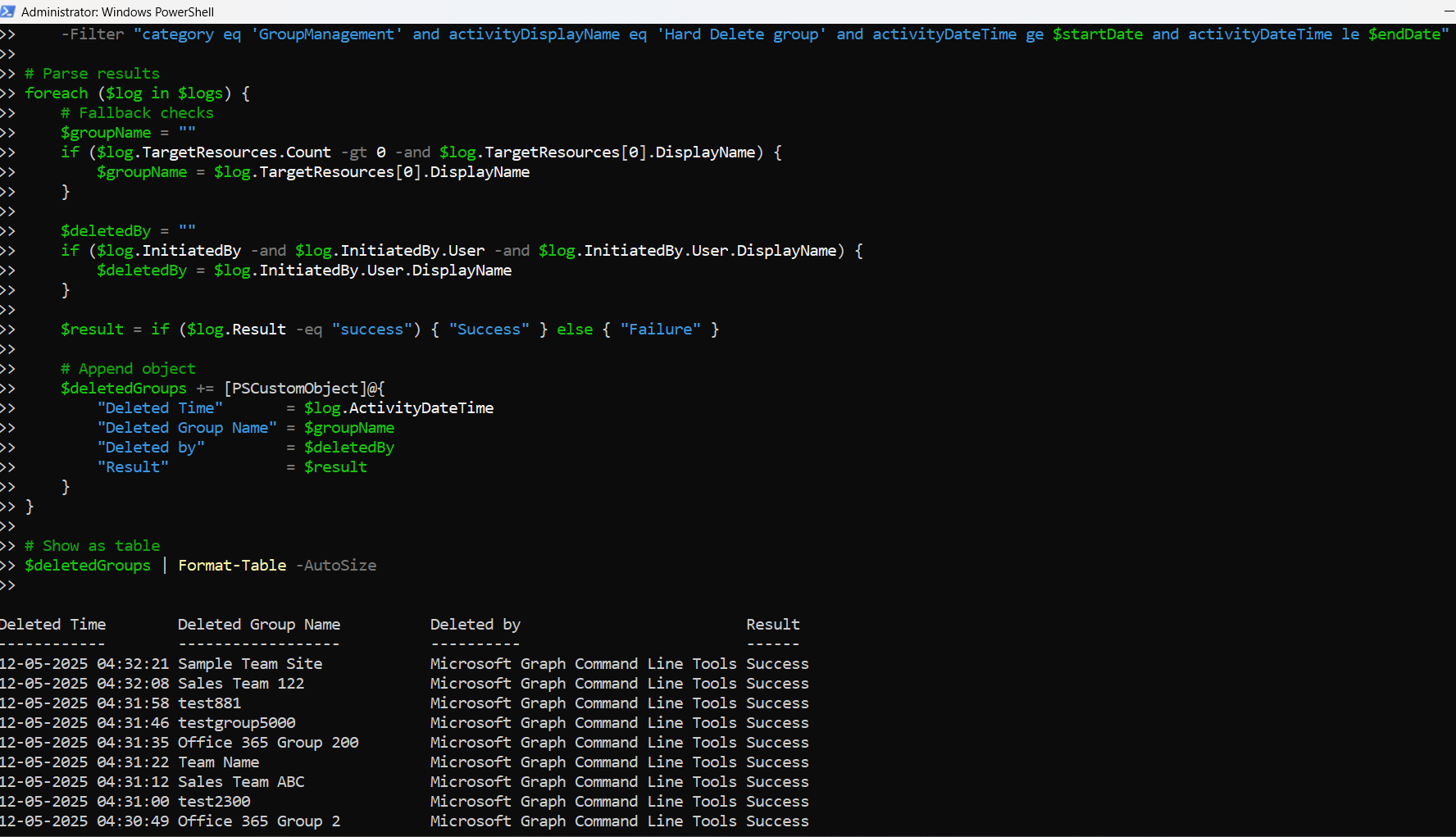Screen dimensions: 1456x837
Task: Click the 'Sales Team ABC' group entry
Action: (x=240, y=782)
